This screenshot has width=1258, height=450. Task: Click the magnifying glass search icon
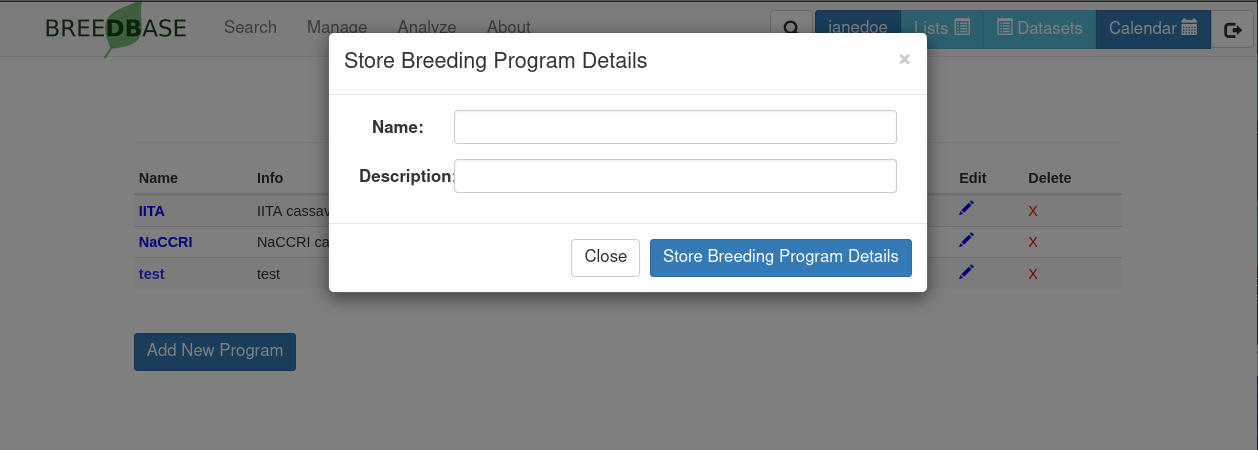[x=791, y=29]
